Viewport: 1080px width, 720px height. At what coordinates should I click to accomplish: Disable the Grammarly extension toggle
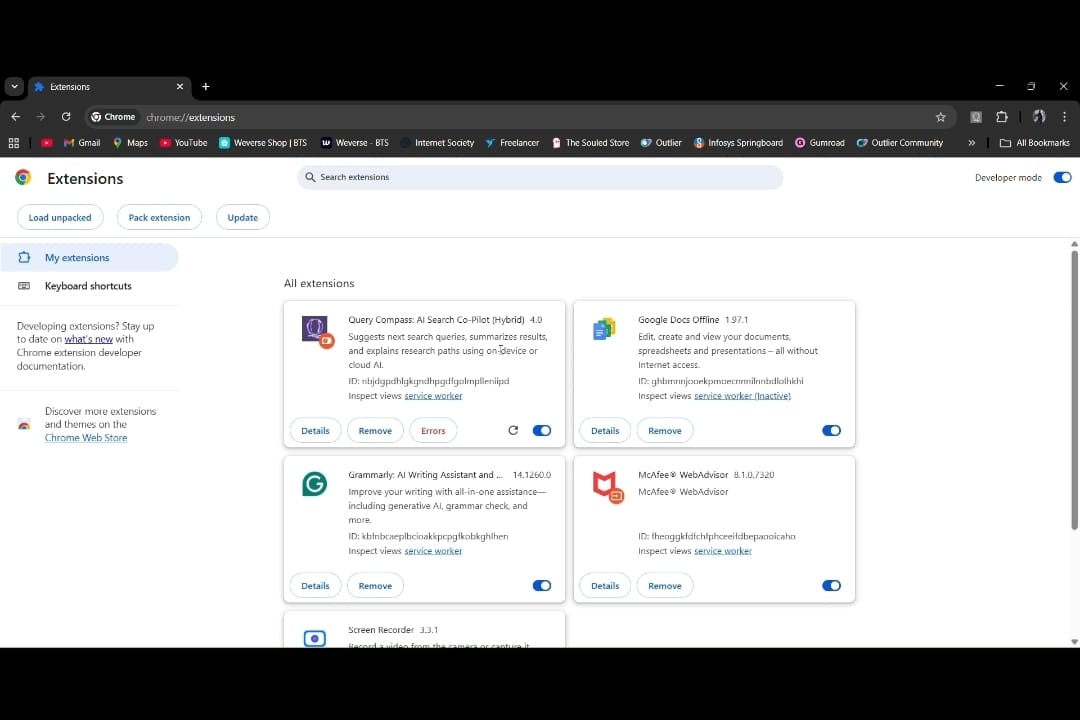[x=542, y=586]
